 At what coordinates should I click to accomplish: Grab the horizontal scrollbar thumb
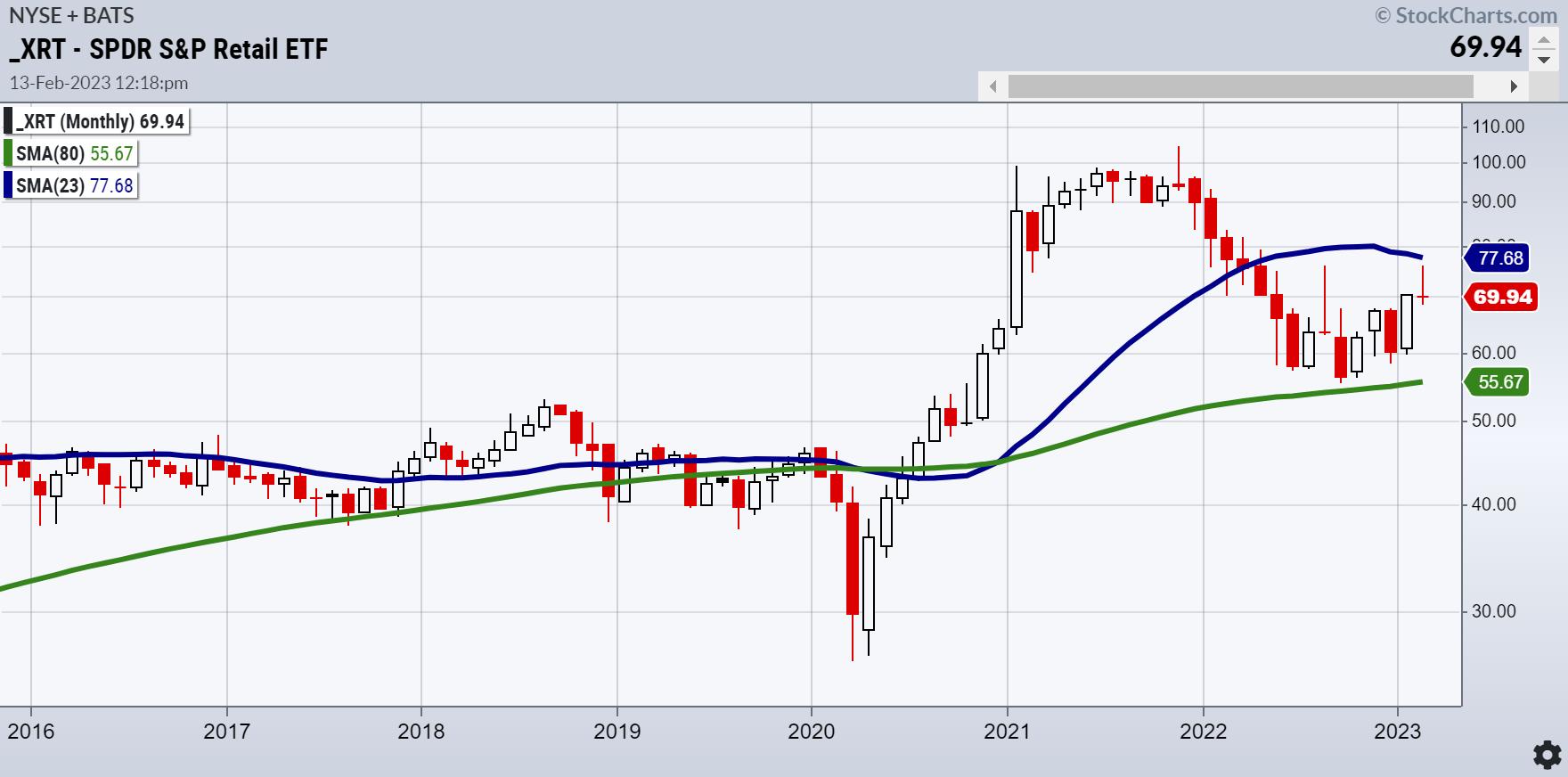coord(1240,86)
